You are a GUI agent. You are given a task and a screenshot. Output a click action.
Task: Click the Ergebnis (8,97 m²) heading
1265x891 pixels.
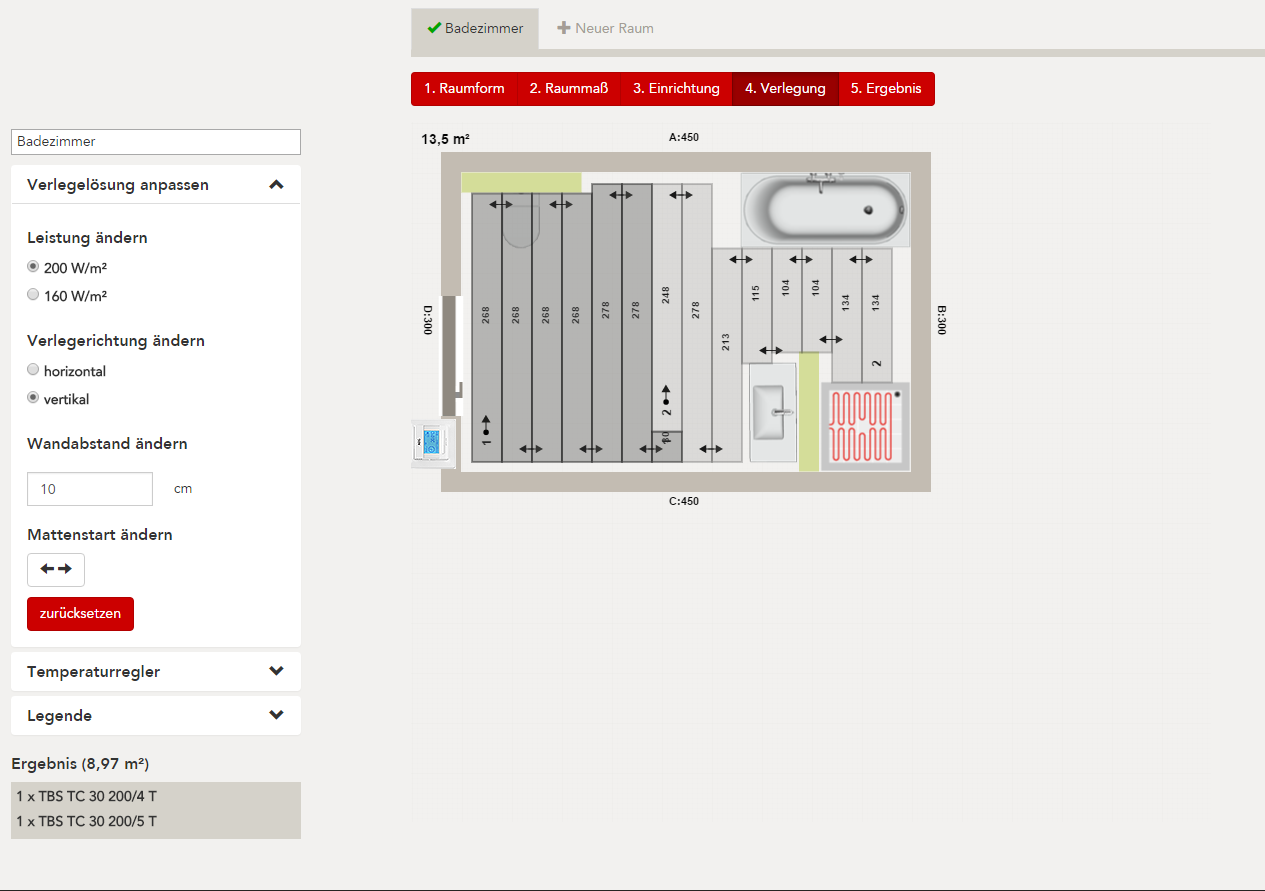tap(80, 764)
